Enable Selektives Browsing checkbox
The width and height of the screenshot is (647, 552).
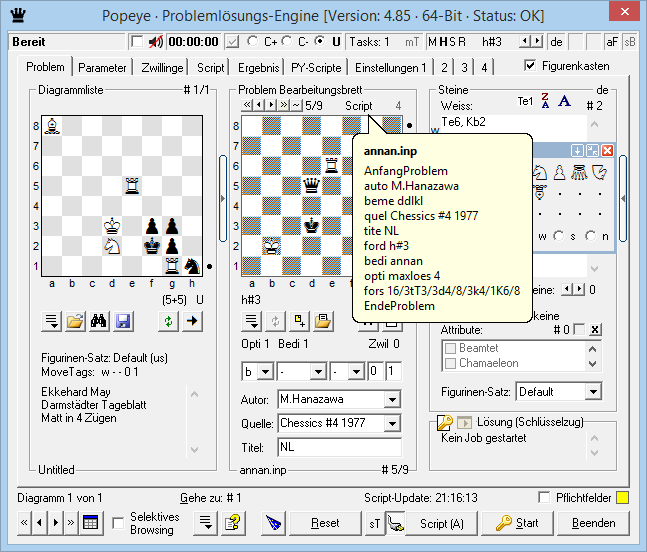(x=118, y=523)
